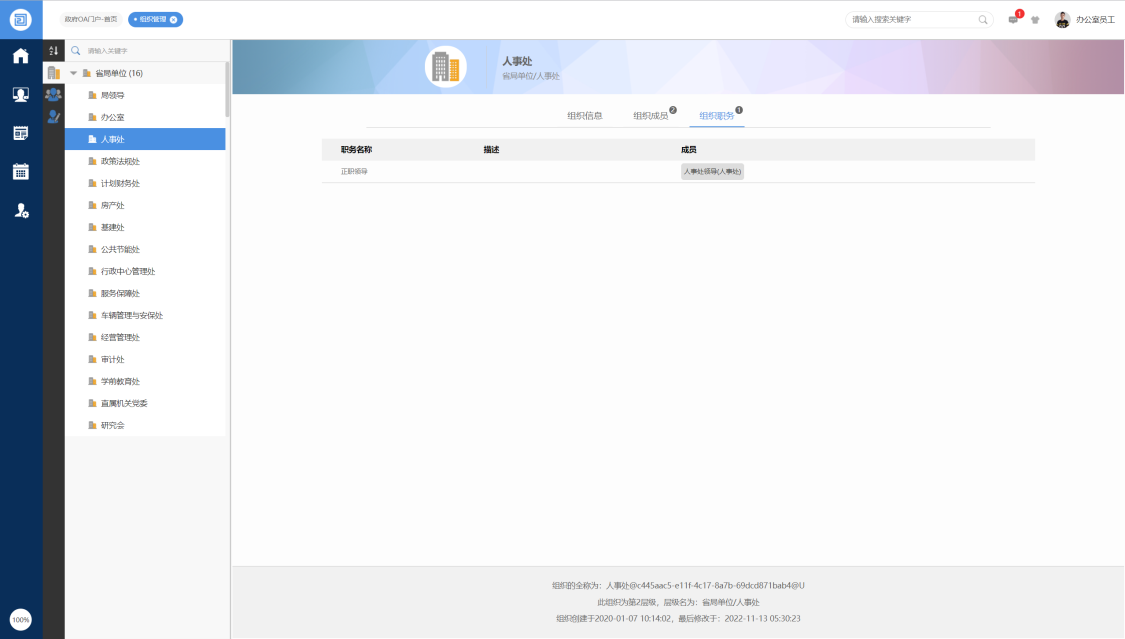Select the group members icon in dark panel
Image resolution: width=1125 pixels, height=639 pixels.
point(54,95)
